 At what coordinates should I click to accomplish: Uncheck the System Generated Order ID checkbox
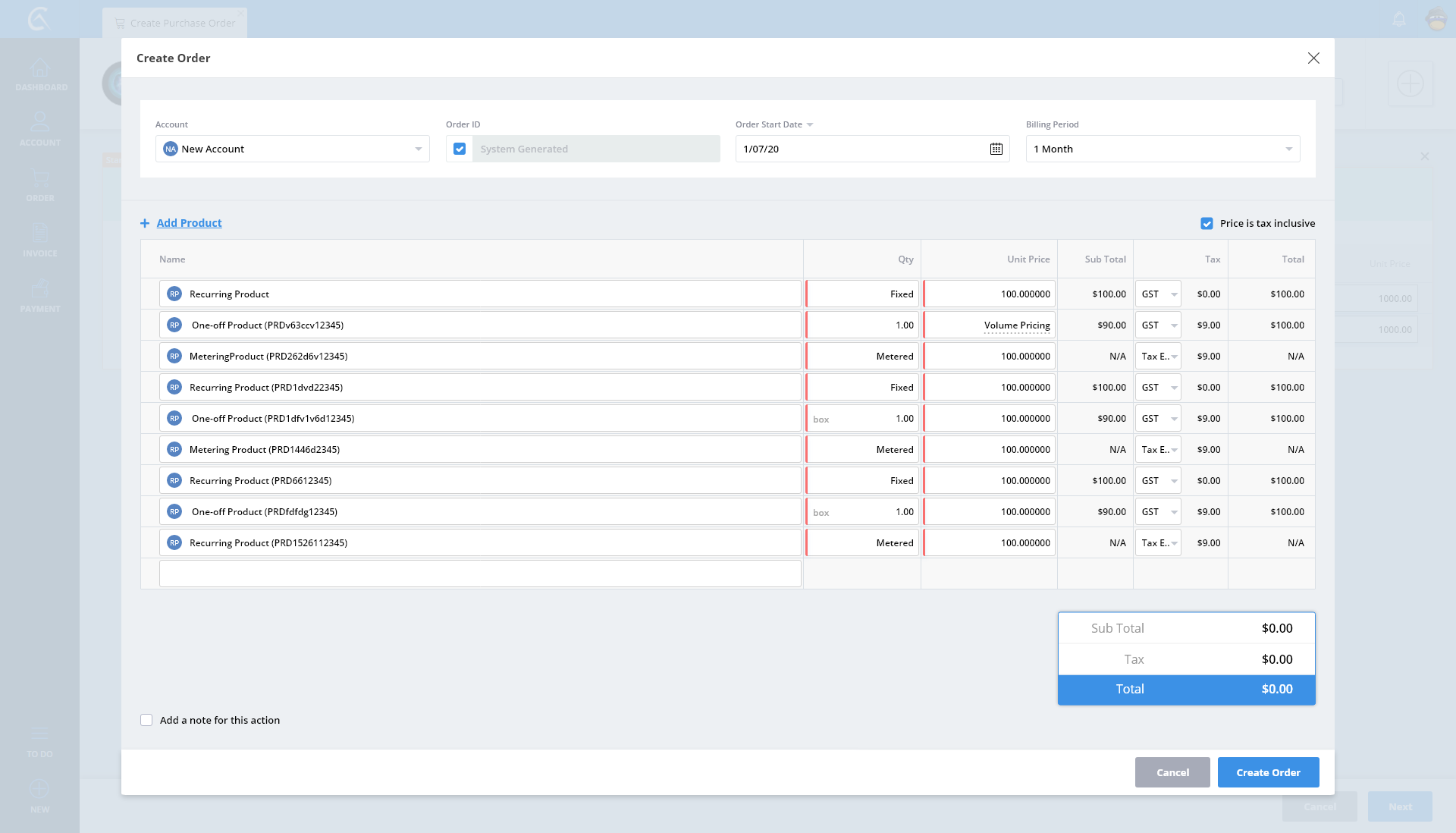[x=460, y=149]
